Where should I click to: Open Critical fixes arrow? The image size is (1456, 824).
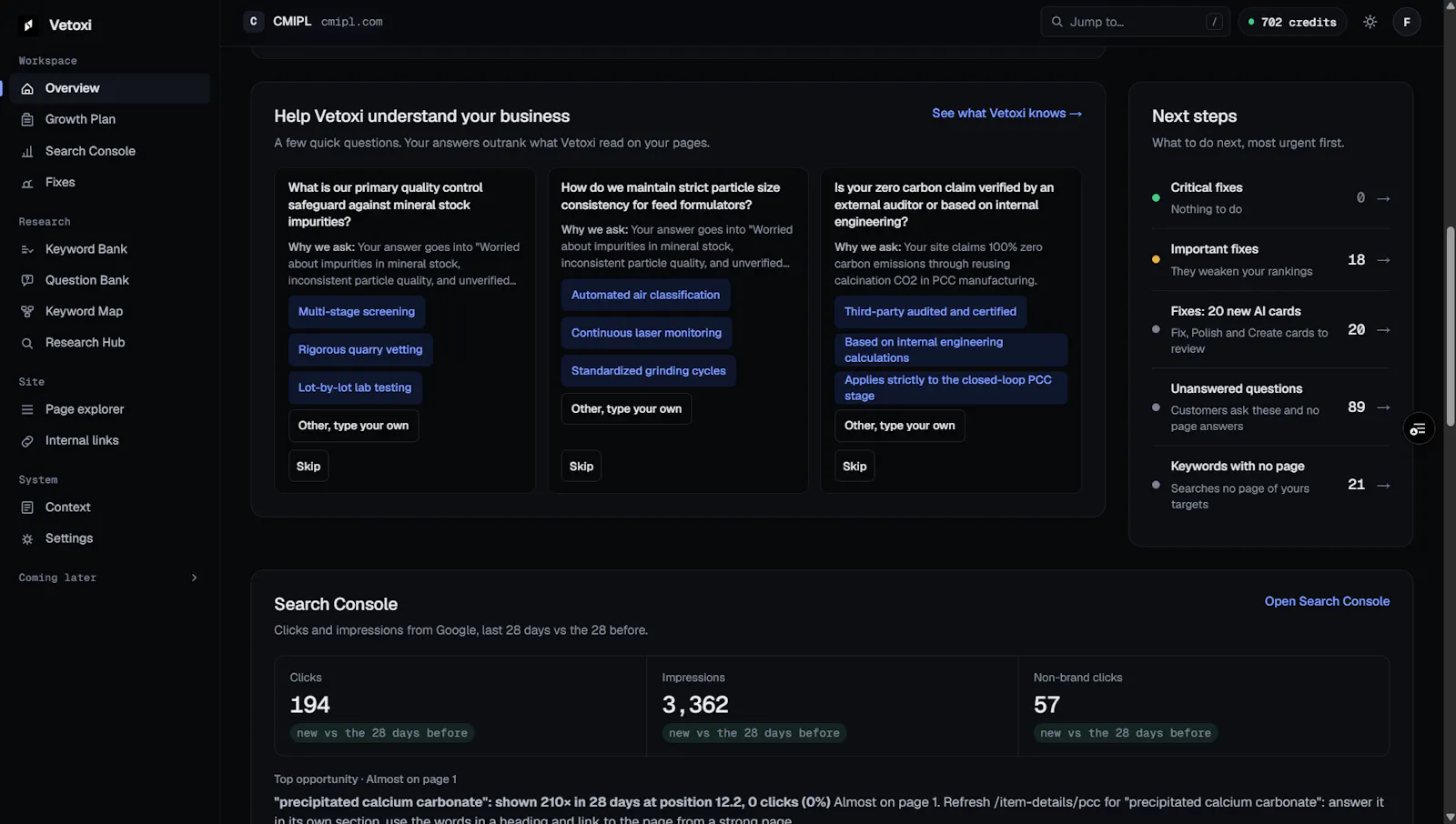click(x=1383, y=198)
